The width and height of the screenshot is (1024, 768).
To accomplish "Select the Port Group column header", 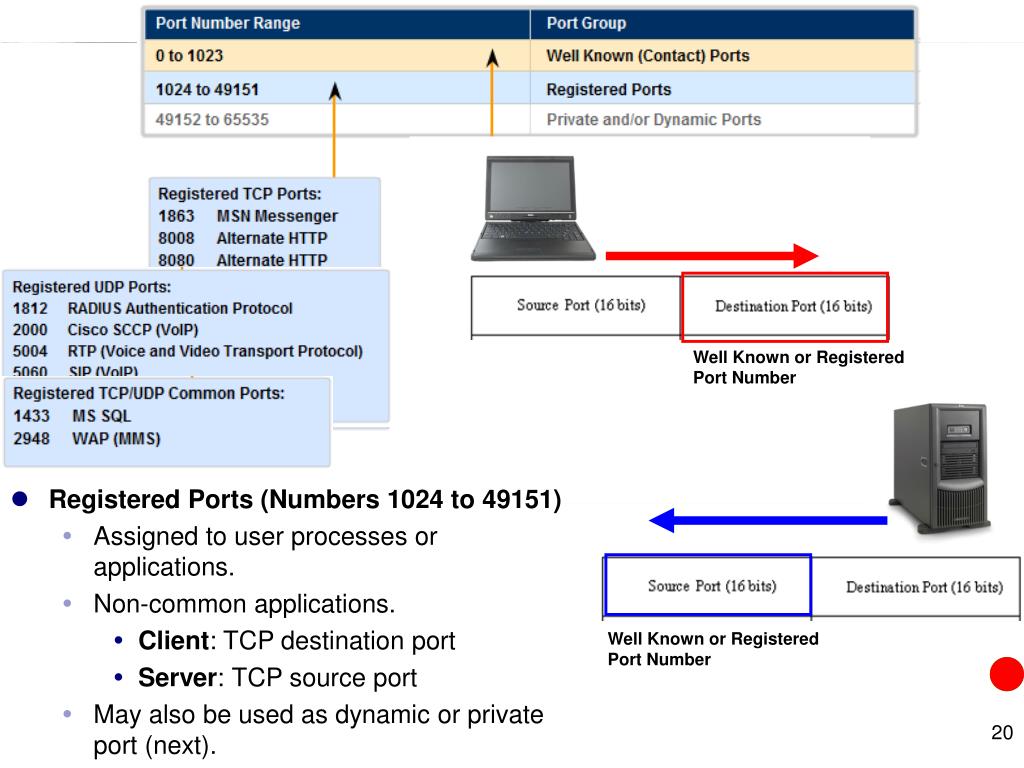I will pos(586,23).
